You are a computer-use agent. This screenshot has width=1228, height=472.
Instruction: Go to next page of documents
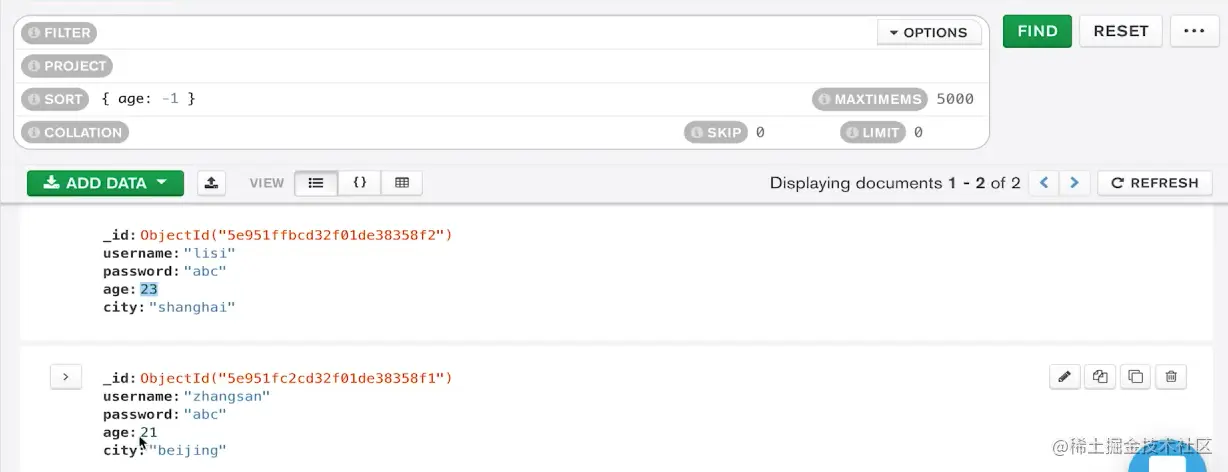coord(1075,183)
